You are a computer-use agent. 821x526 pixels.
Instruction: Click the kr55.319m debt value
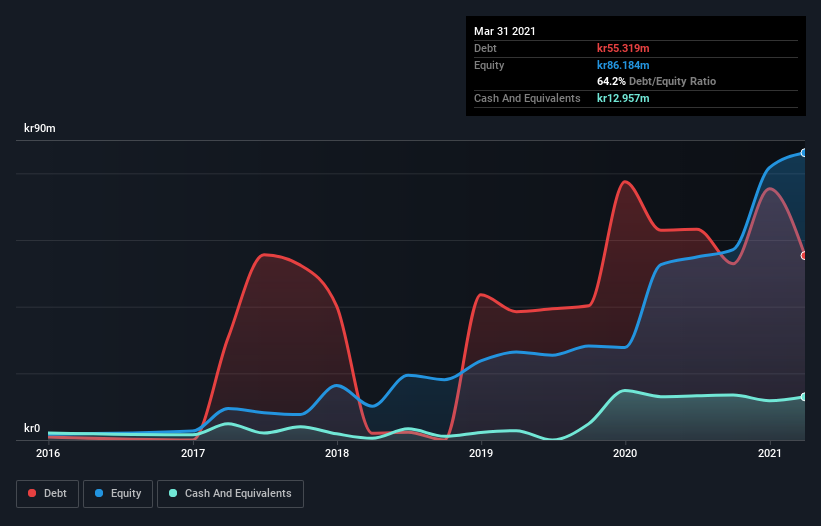click(x=623, y=48)
